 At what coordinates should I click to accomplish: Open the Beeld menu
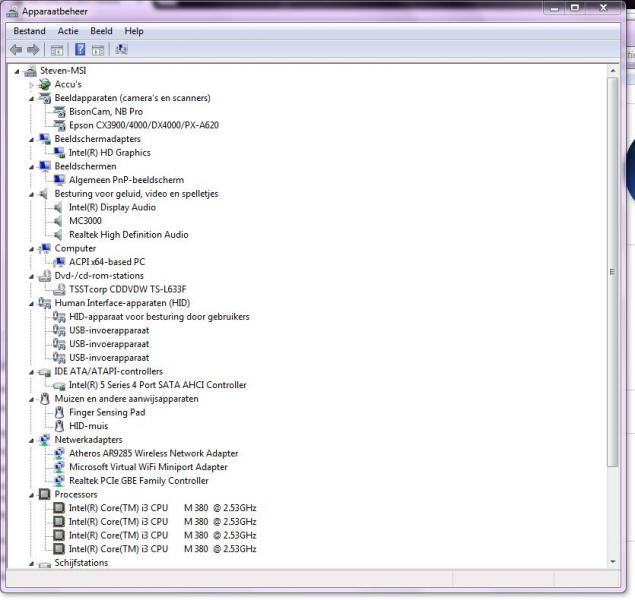101,31
